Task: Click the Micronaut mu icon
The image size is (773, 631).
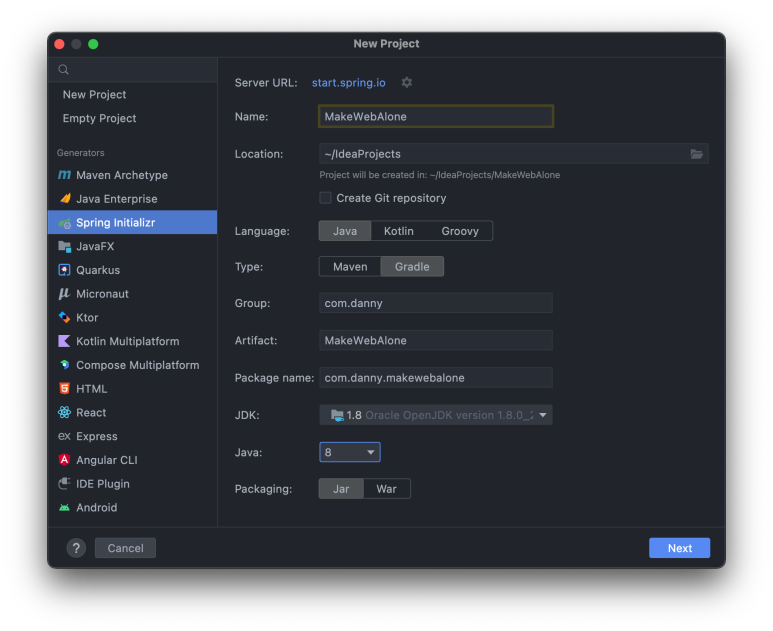Action: click(x=65, y=294)
